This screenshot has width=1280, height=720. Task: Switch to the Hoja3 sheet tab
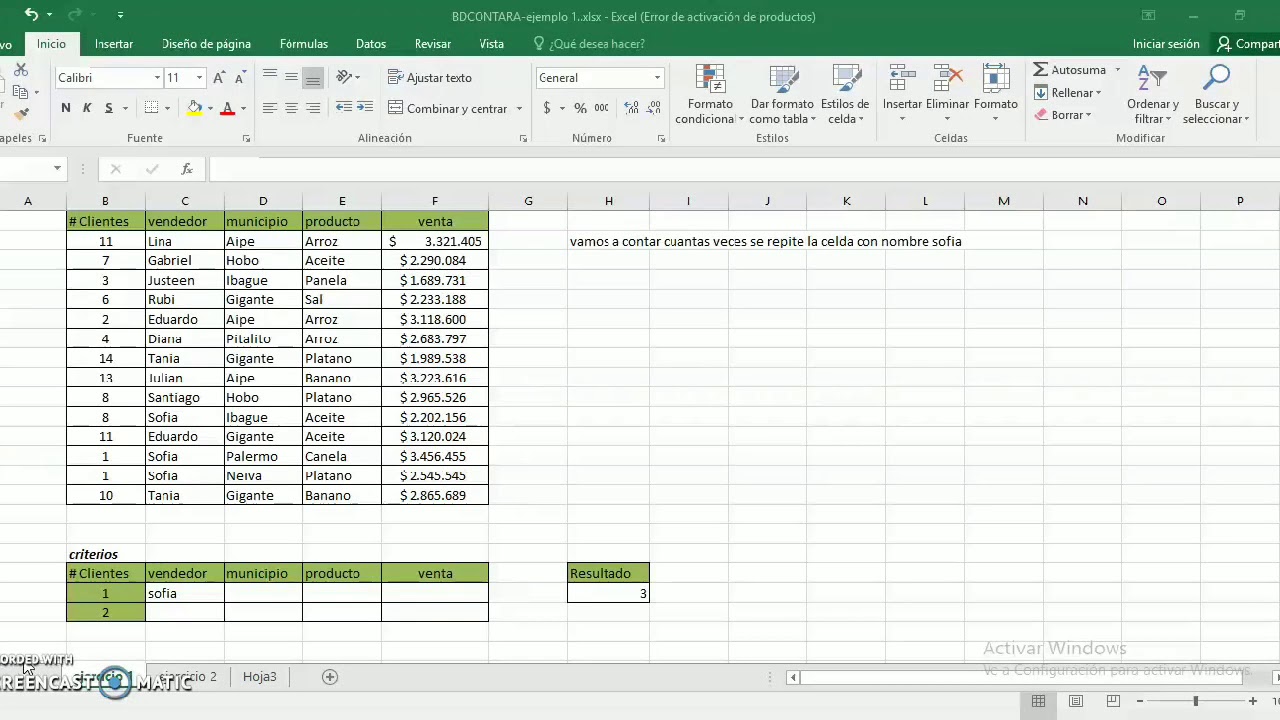260,677
